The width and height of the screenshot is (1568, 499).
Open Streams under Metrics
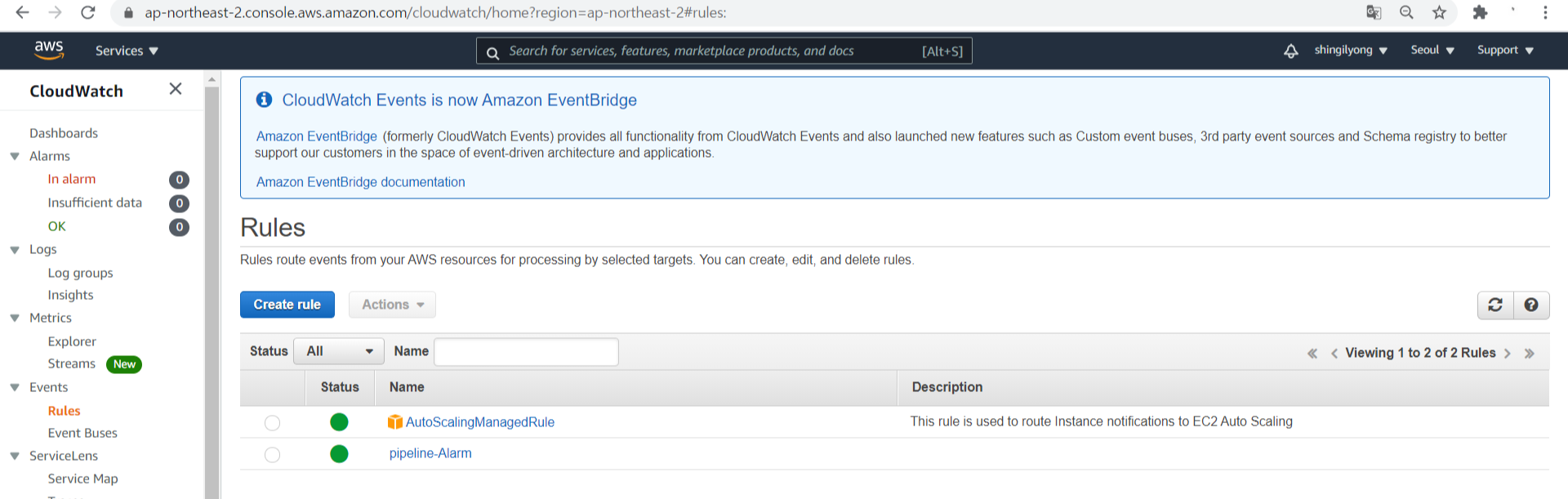[71, 363]
